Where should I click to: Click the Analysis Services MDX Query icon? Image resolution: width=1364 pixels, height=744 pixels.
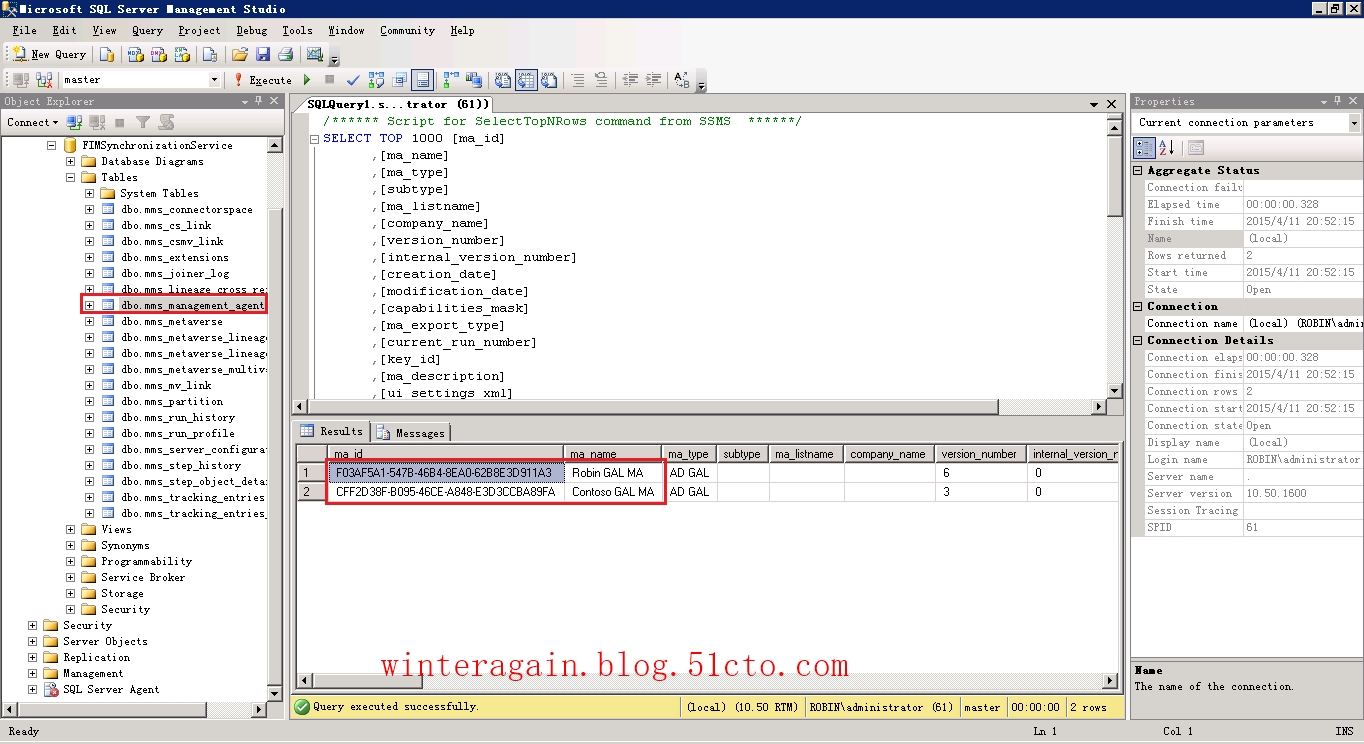134,54
